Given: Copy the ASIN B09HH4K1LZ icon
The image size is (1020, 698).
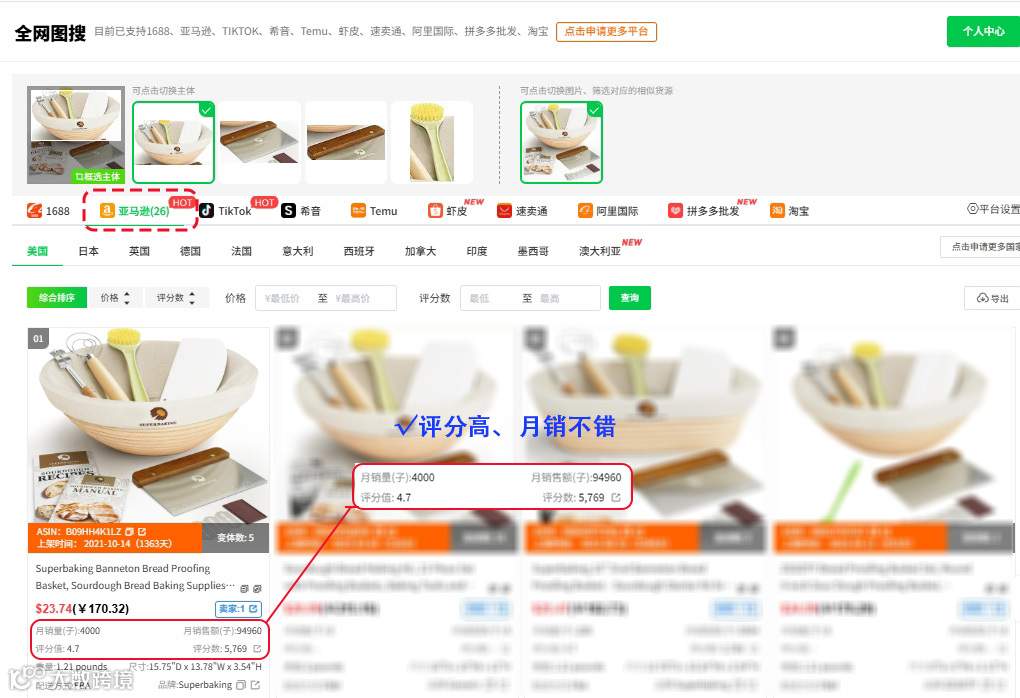Looking at the screenshot, I should (x=129, y=531).
